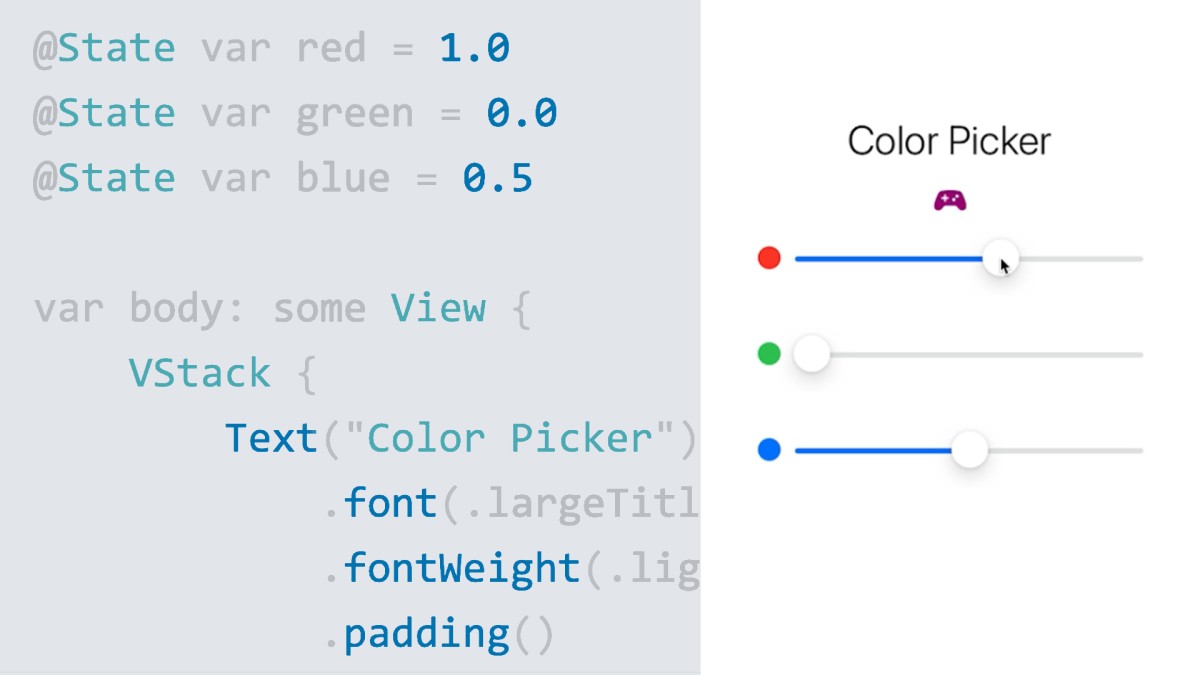1200x675 pixels.
Task: Click the Color Picker title text
Action: click(x=949, y=141)
